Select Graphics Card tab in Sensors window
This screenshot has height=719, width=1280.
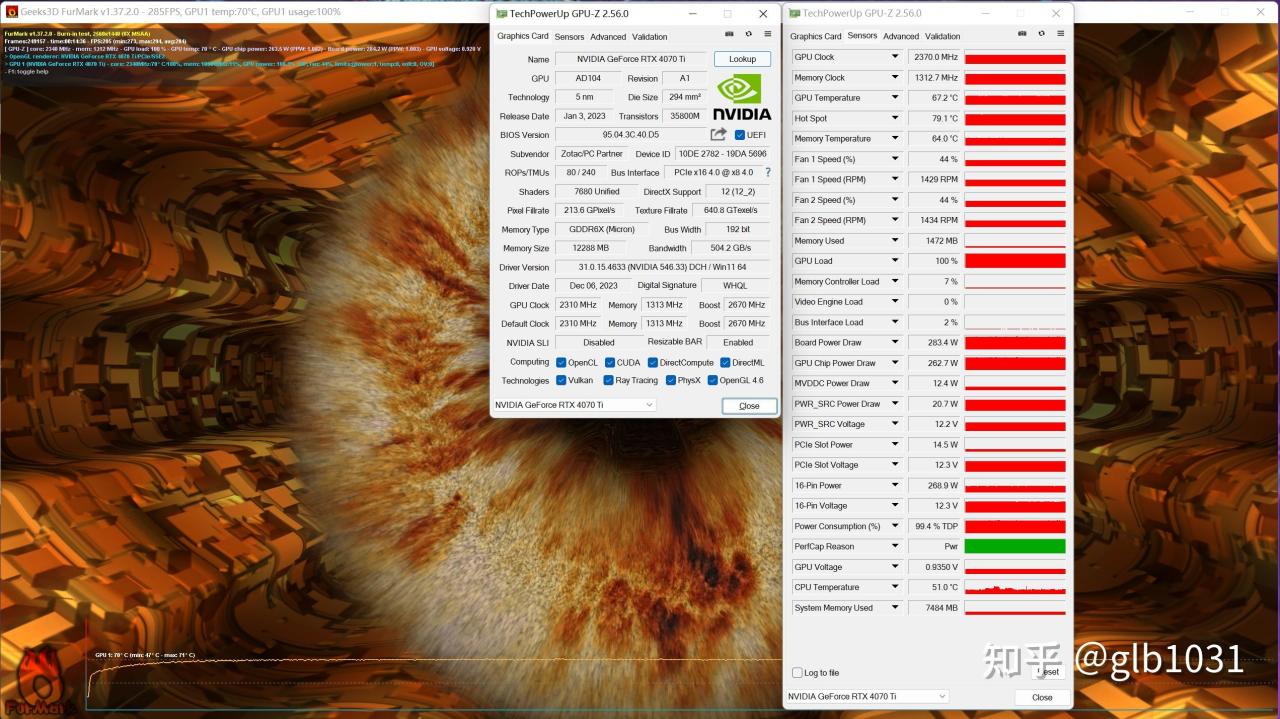[x=816, y=36]
